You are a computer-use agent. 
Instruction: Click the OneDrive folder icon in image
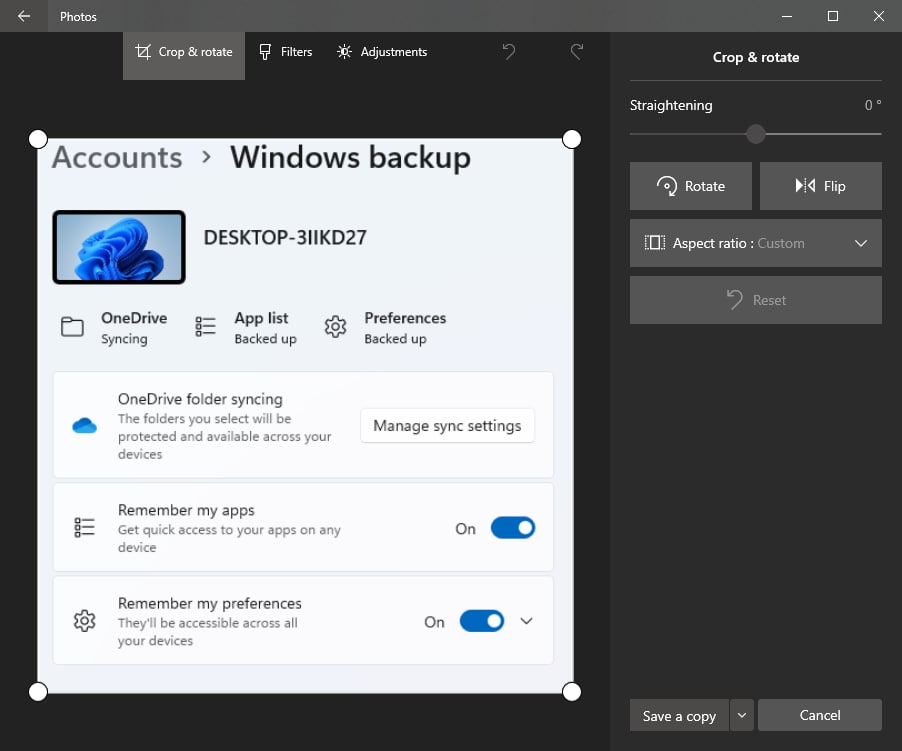pyautogui.click(x=72, y=327)
